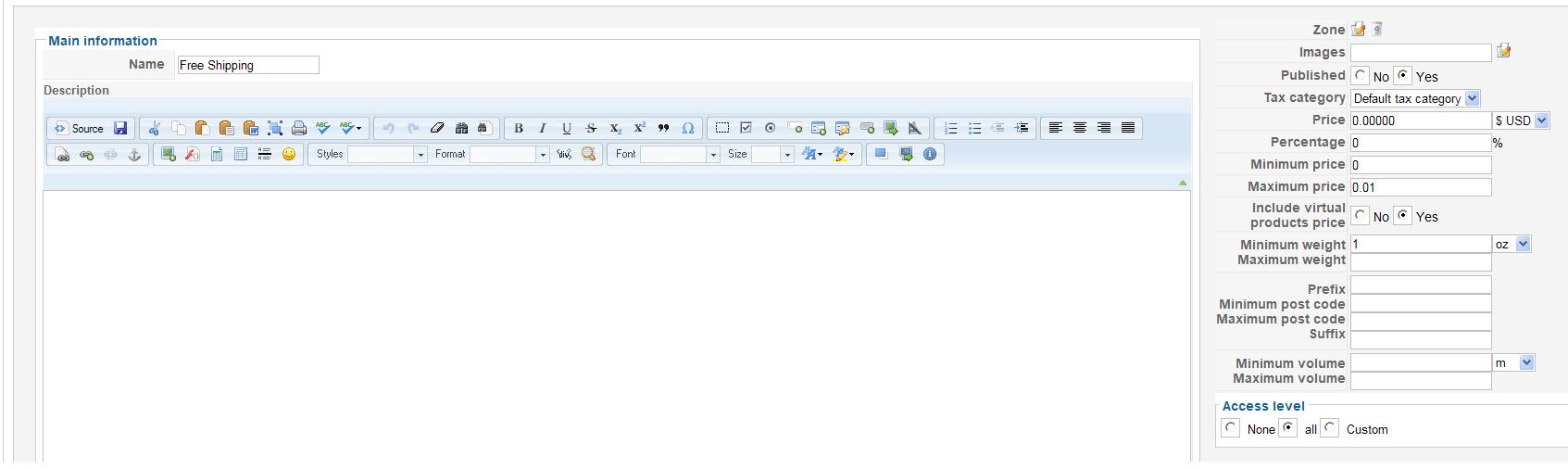
Task: Toggle Italic formatting
Action: (x=543, y=129)
